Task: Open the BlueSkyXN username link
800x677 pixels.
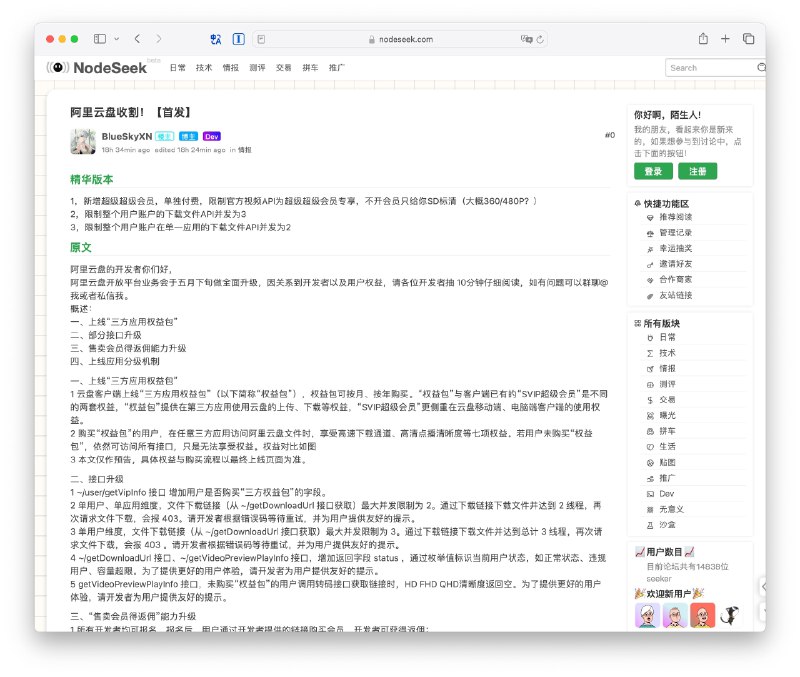Action: click(127, 136)
